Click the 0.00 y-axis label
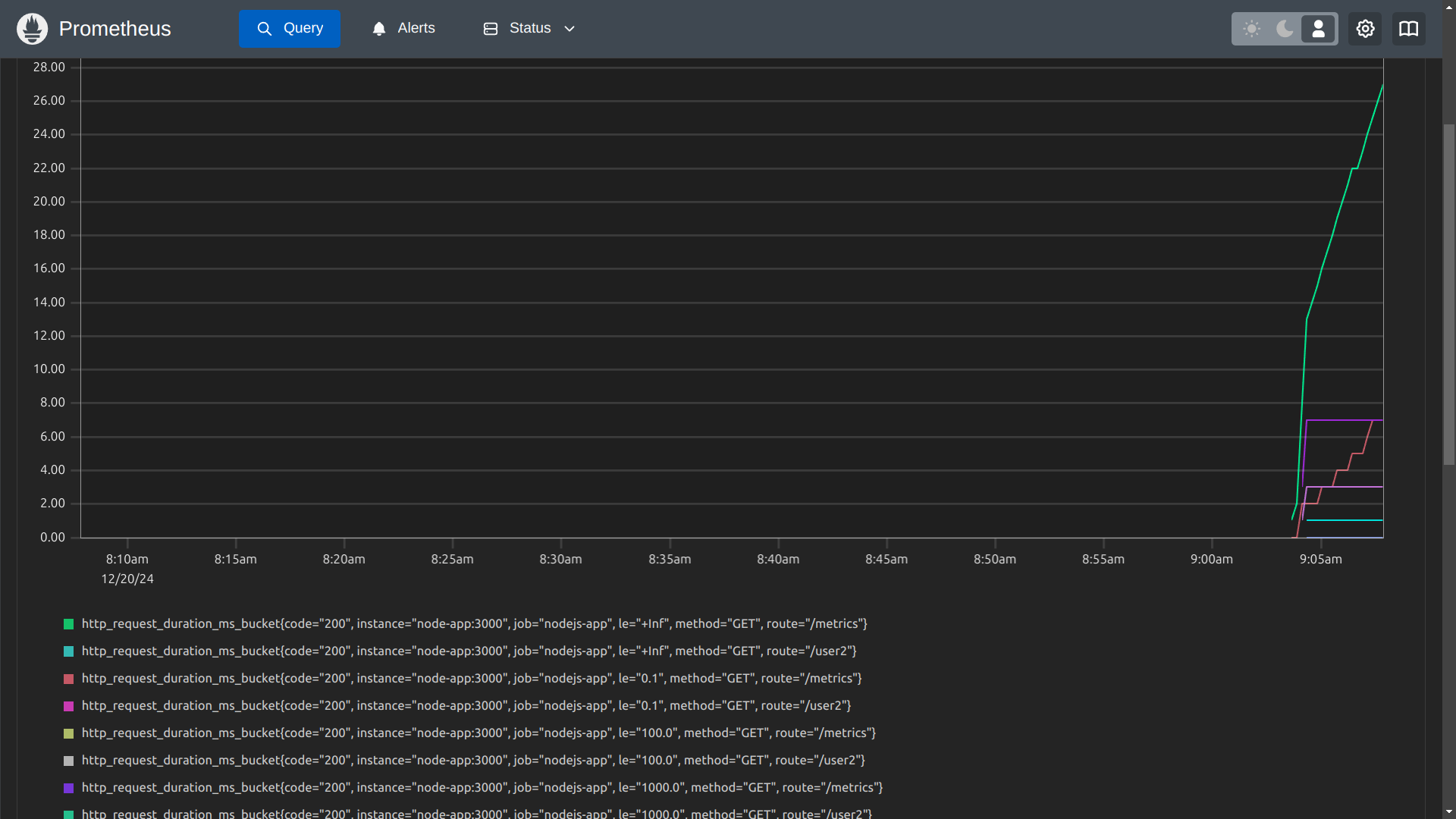This screenshot has height=819, width=1456. tap(52, 538)
